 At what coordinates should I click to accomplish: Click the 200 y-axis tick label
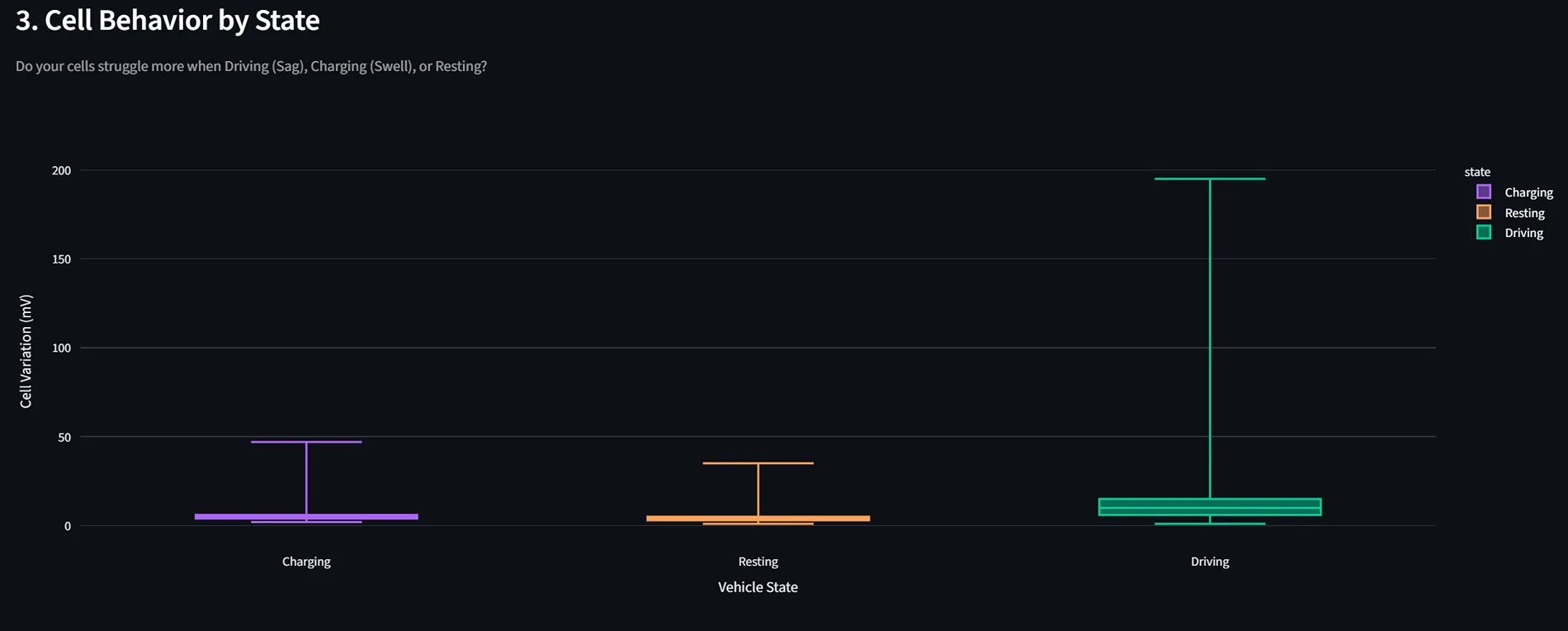tap(62, 171)
